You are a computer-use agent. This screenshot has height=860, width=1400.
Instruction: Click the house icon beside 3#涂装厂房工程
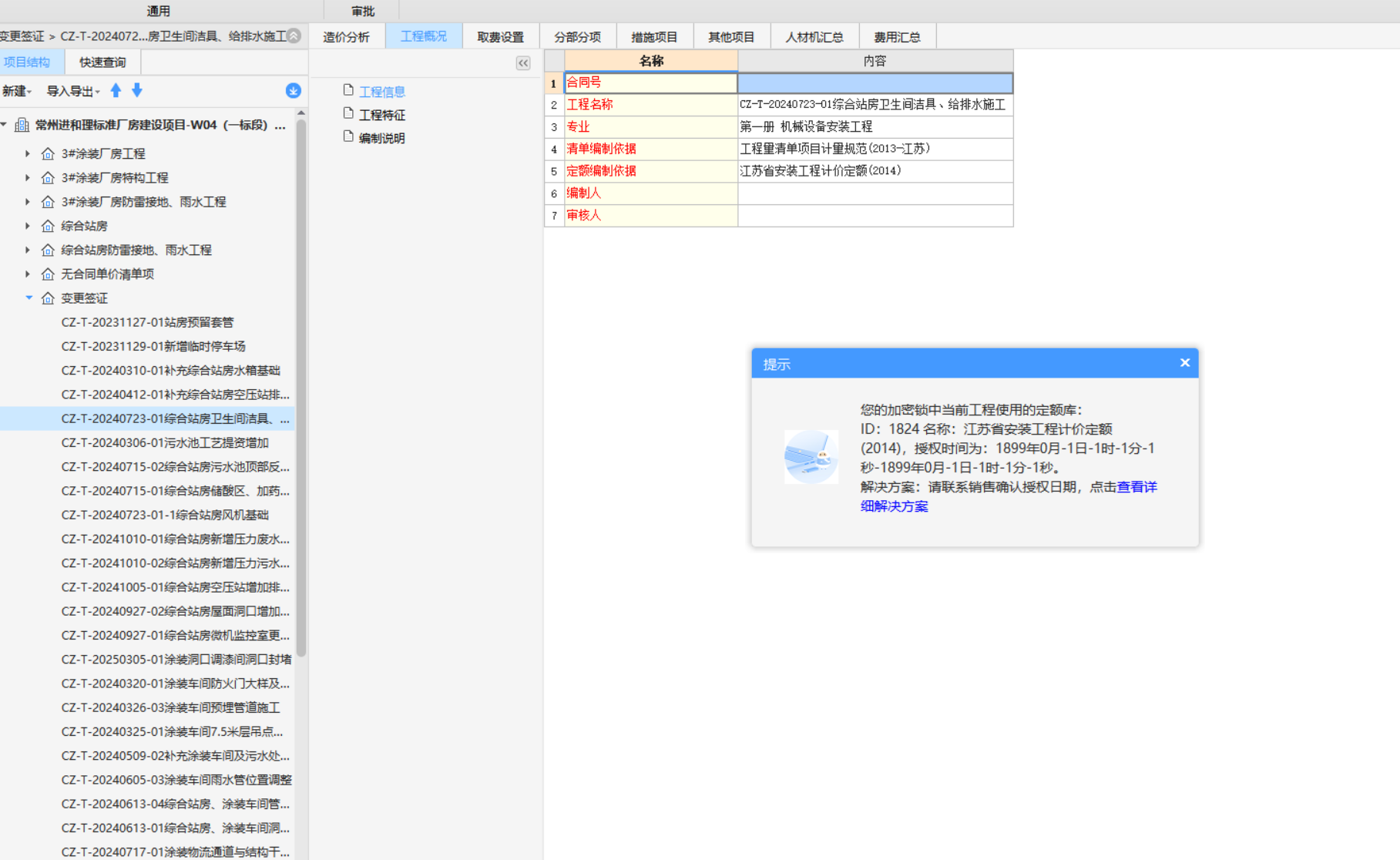(48, 154)
